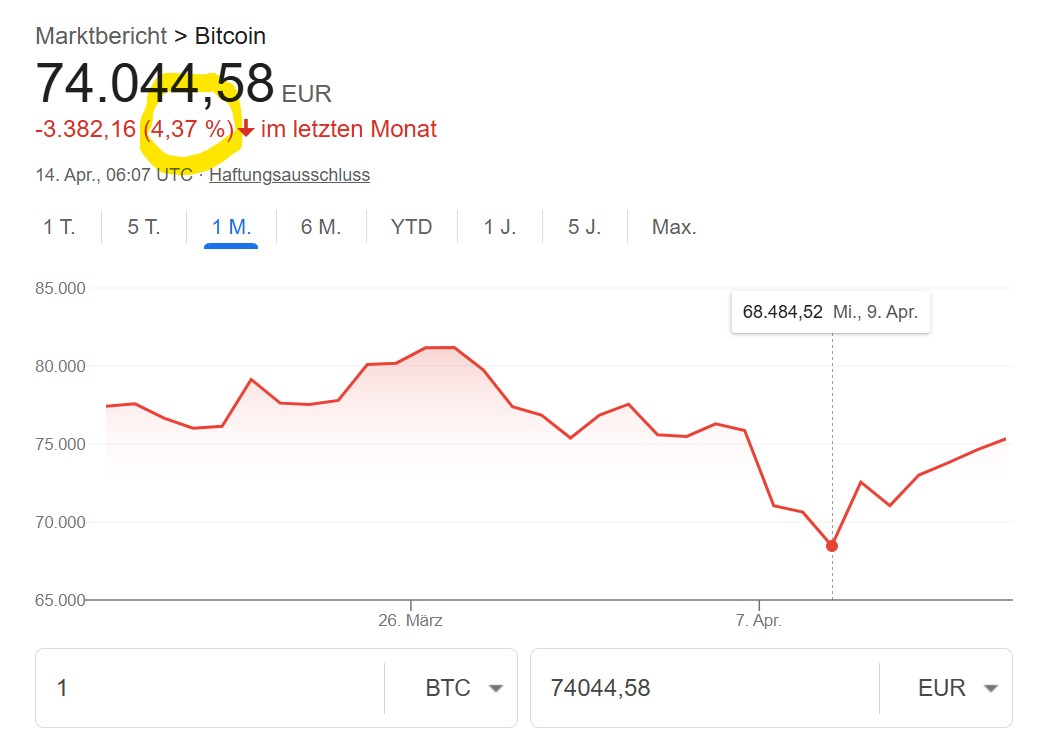Show the 6 M. chart range

click(320, 227)
